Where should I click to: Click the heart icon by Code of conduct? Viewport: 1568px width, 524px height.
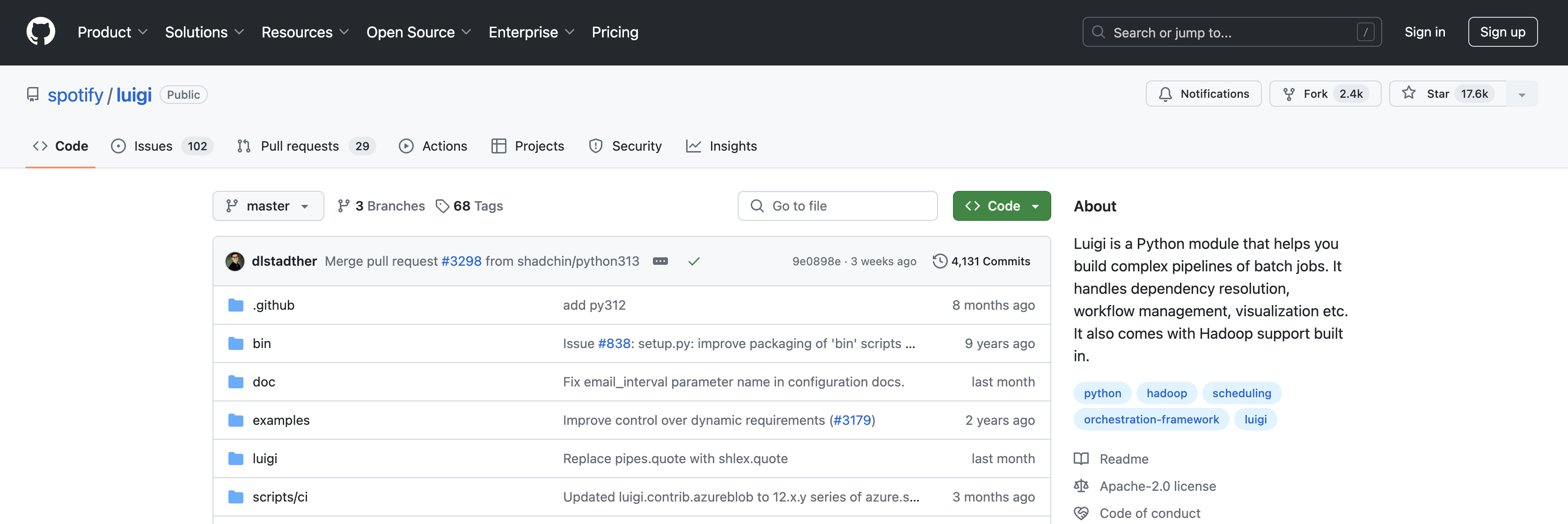tap(1081, 514)
